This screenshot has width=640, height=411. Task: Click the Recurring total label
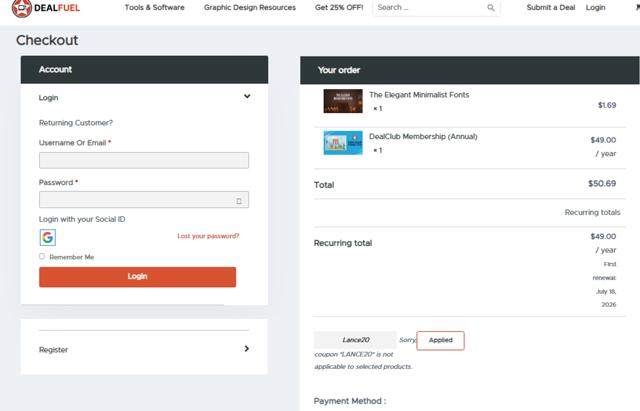pos(343,243)
